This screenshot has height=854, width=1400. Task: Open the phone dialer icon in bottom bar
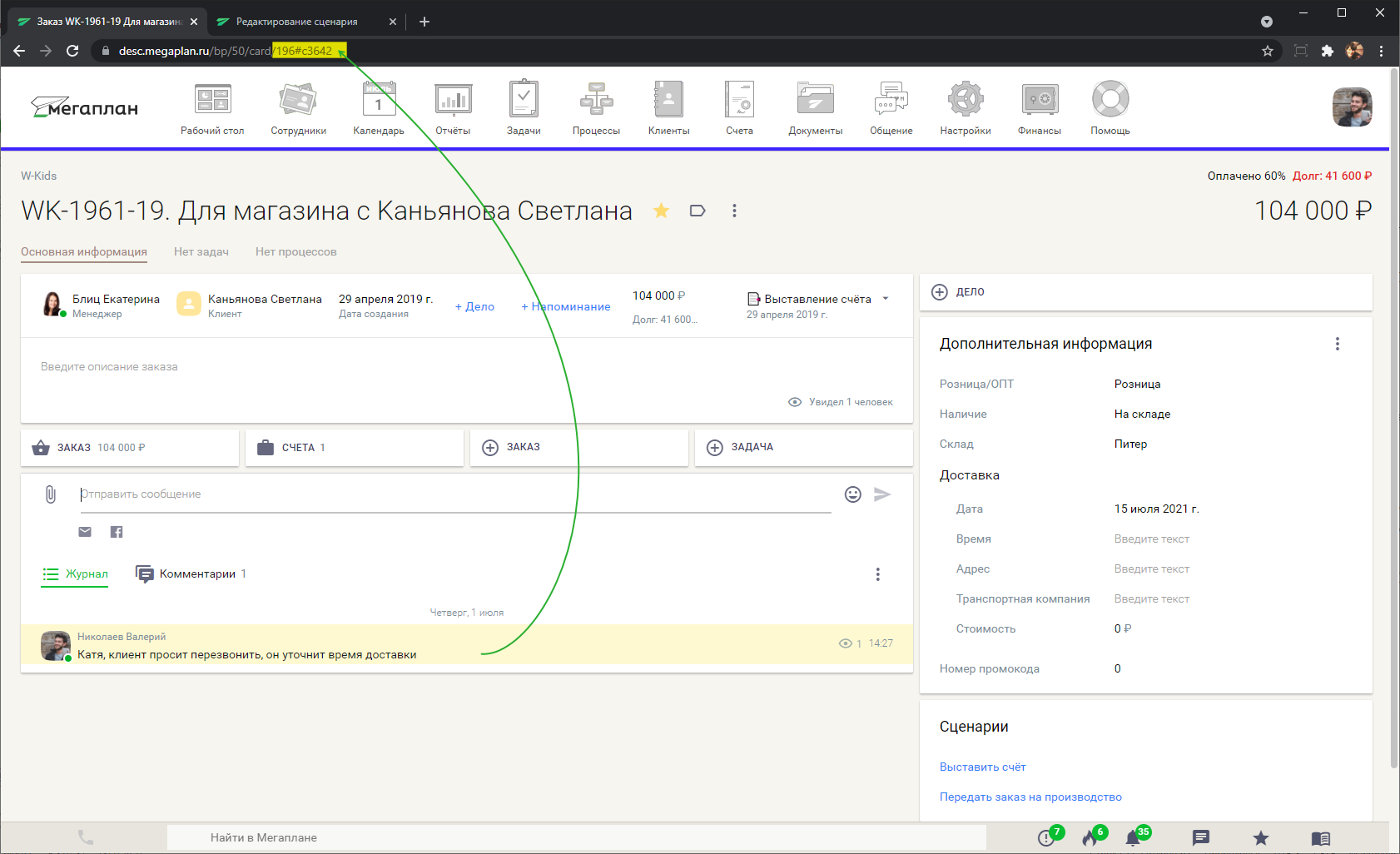(x=86, y=837)
